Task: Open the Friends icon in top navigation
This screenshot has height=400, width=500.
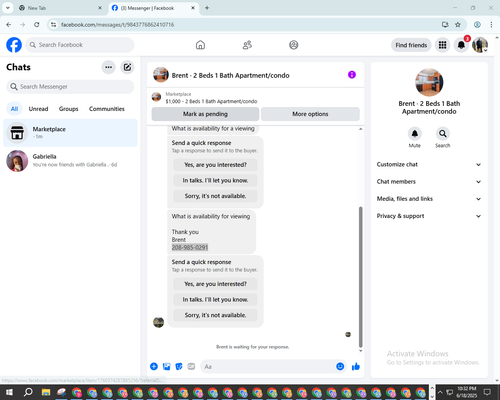Action: point(247,45)
